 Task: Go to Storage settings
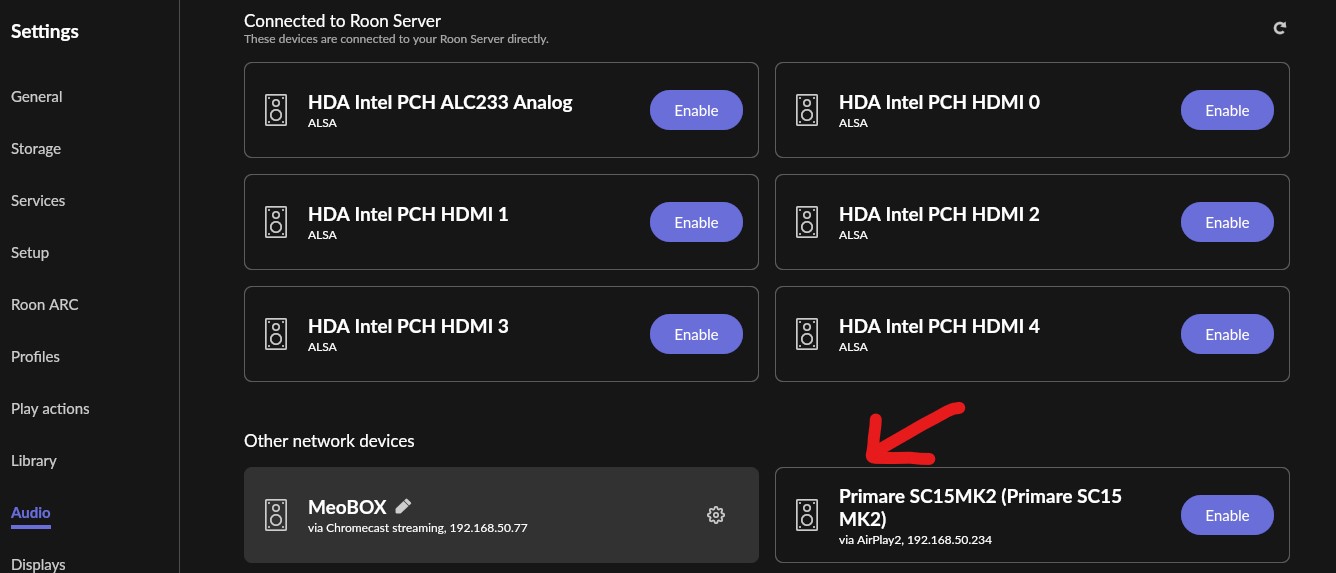[x=36, y=149]
